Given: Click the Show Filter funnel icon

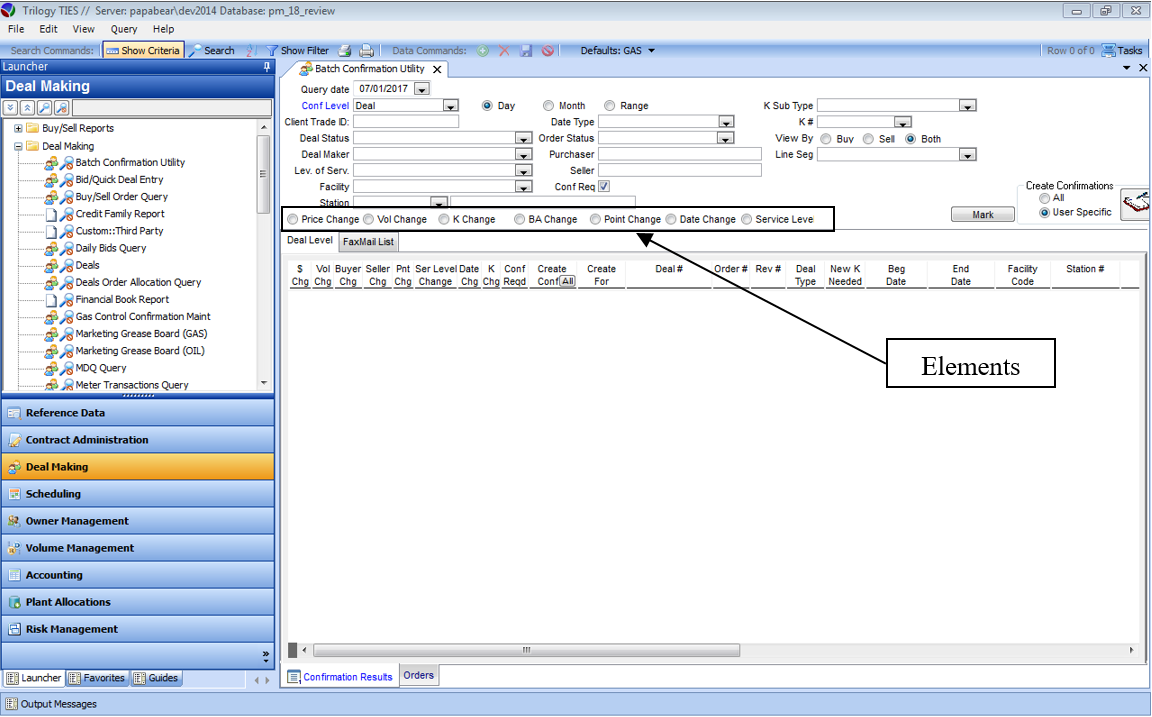Looking at the screenshot, I should click(271, 50).
